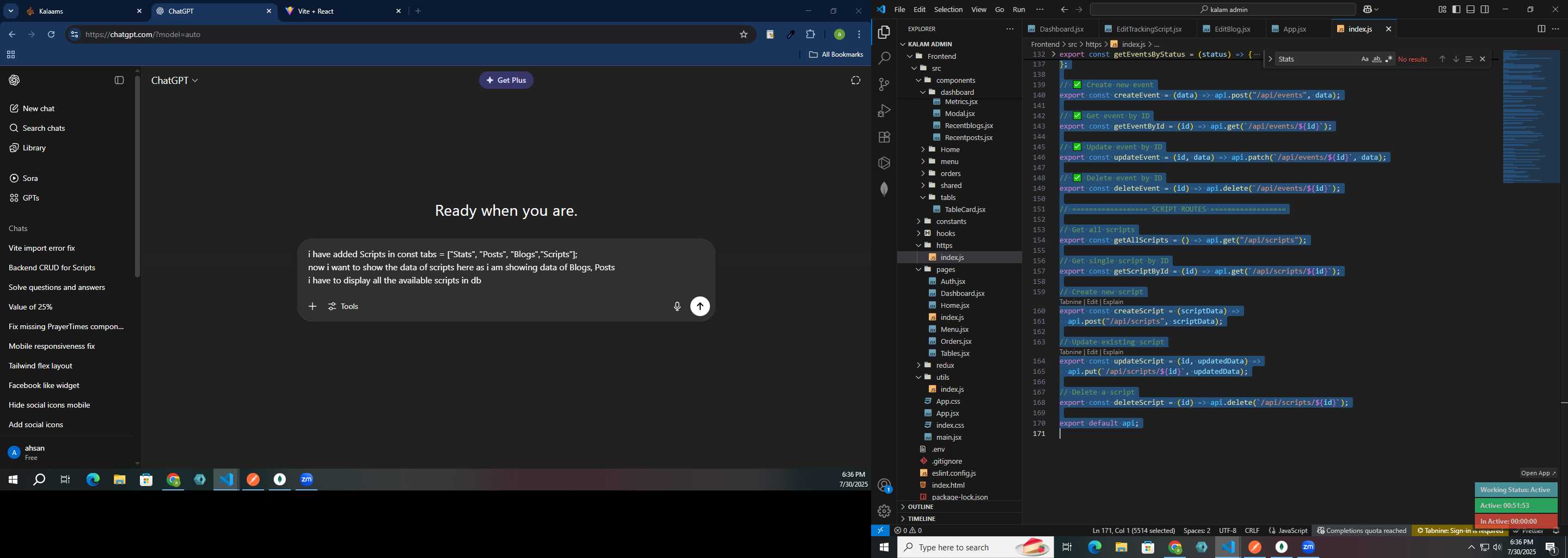1568x558 pixels.
Task: Open Zoom app in Windows taskbar
Action: [x=1309, y=547]
